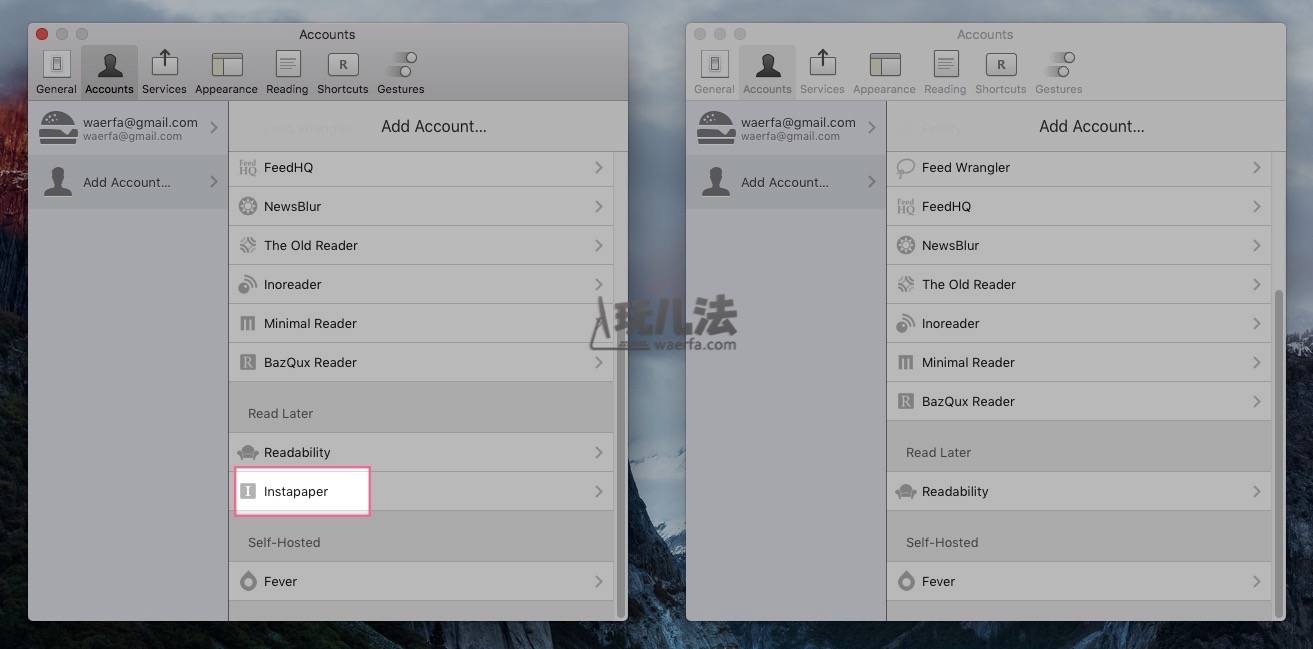
Task: Click BazQux Reader icon in right window
Action: tap(906, 402)
